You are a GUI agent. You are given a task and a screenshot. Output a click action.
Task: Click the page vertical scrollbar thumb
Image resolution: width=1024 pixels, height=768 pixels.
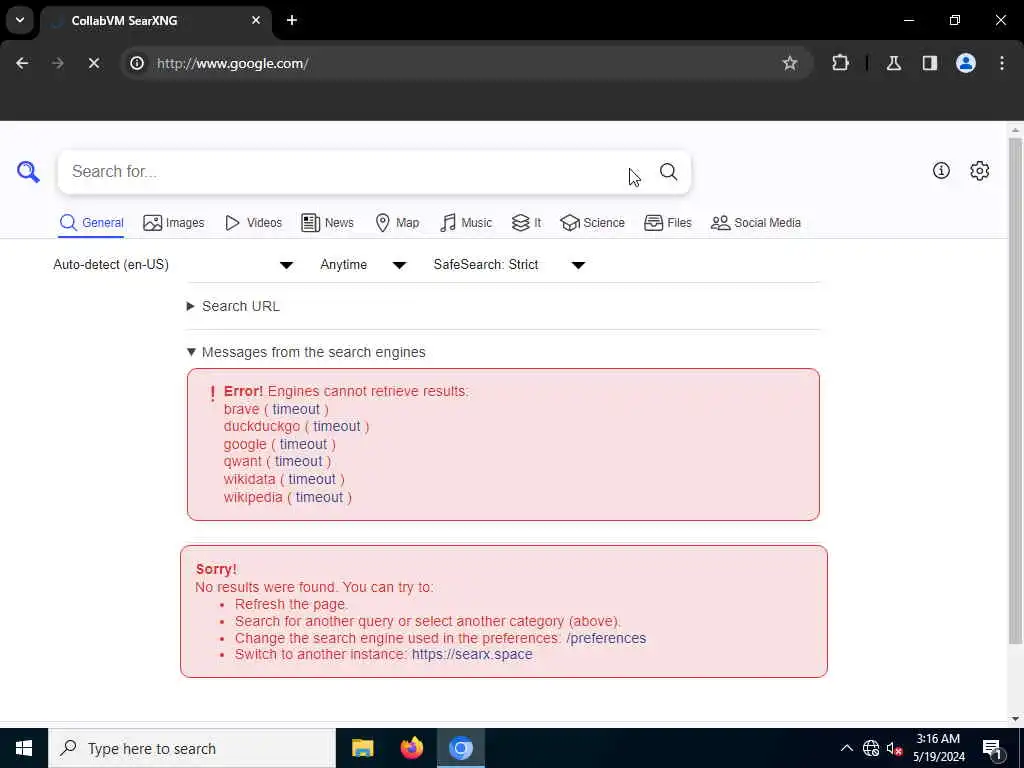pyautogui.click(x=1015, y=391)
